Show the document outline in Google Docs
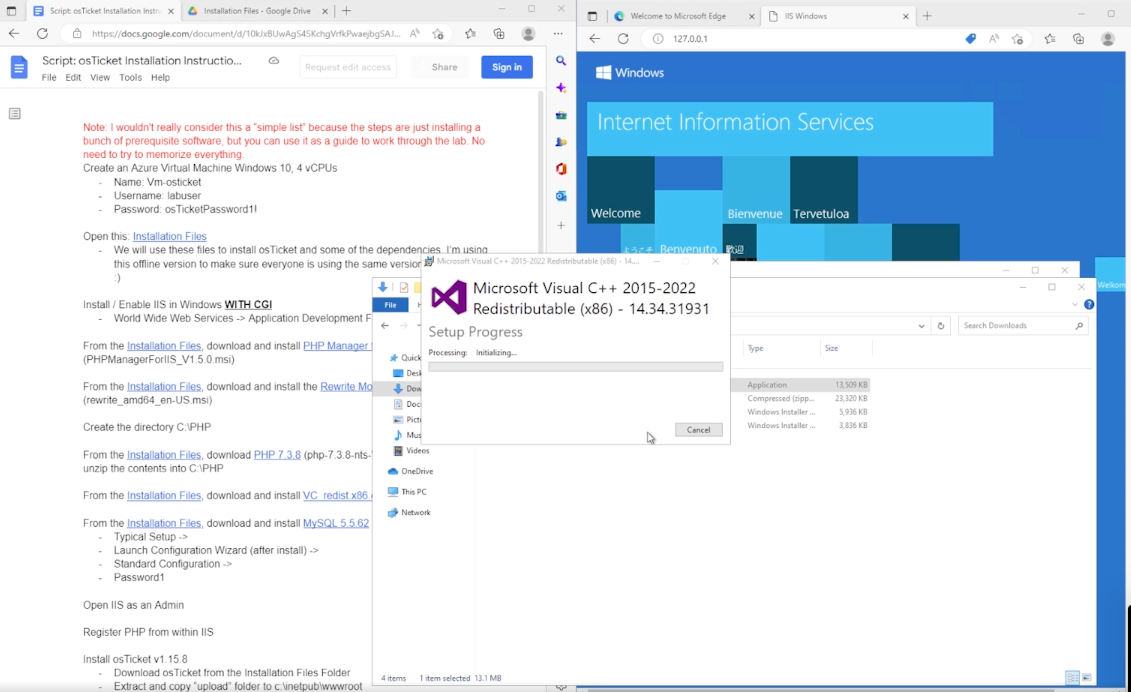 point(14,113)
